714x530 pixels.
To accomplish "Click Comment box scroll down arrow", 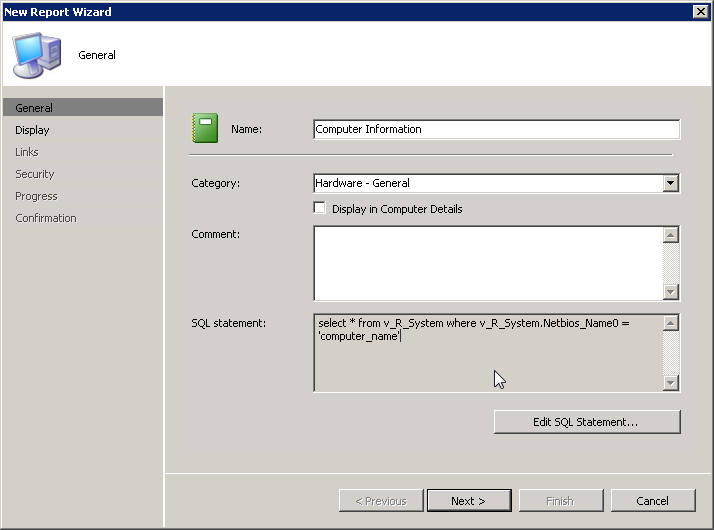I will (x=671, y=291).
